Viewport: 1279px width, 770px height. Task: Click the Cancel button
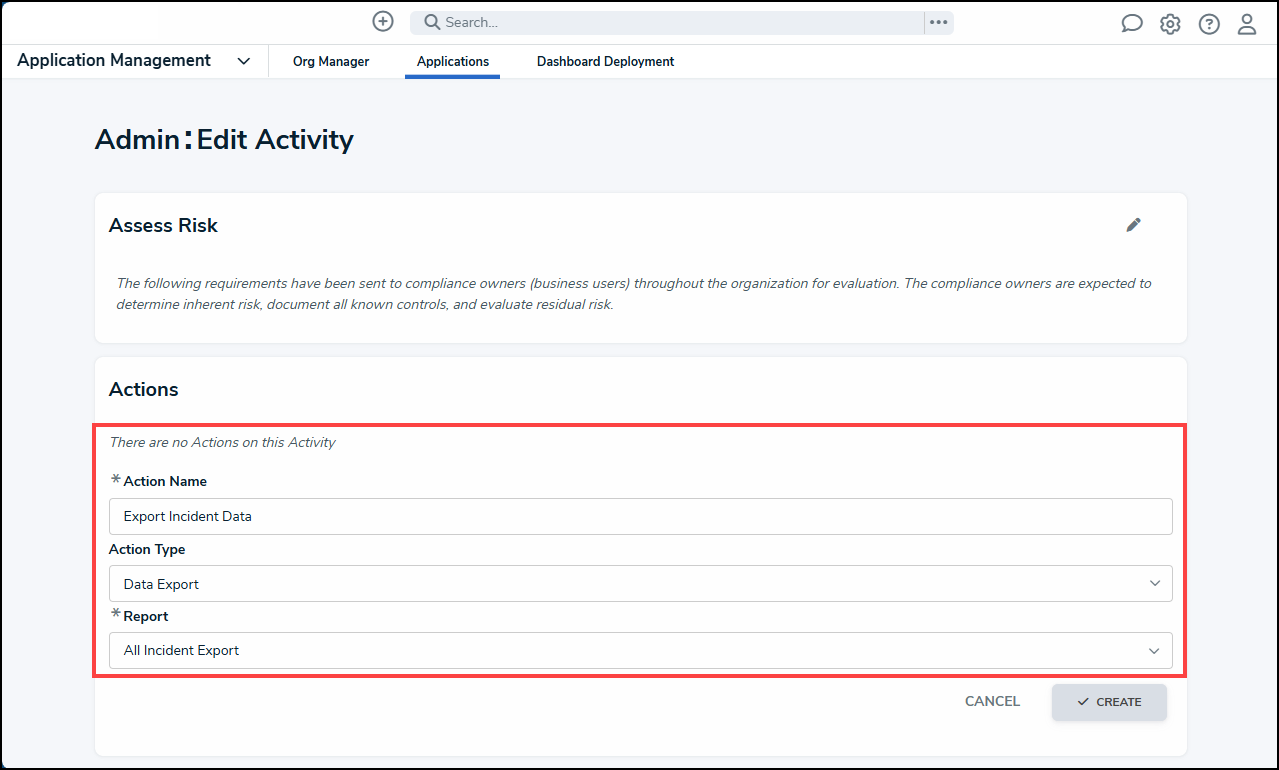click(992, 702)
